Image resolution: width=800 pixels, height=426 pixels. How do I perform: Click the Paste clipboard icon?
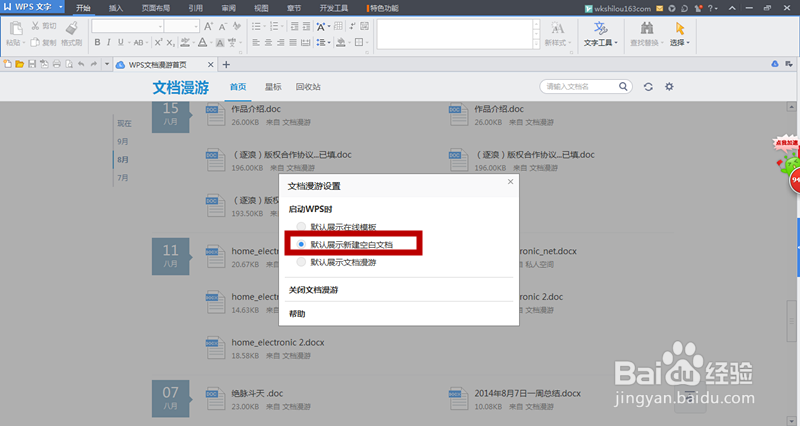tap(16, 29)
